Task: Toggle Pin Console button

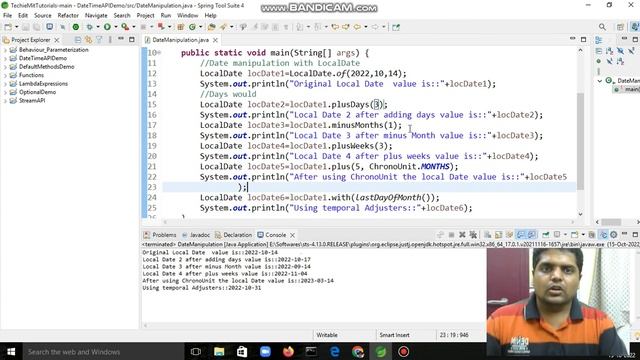Action: (546, 235)
